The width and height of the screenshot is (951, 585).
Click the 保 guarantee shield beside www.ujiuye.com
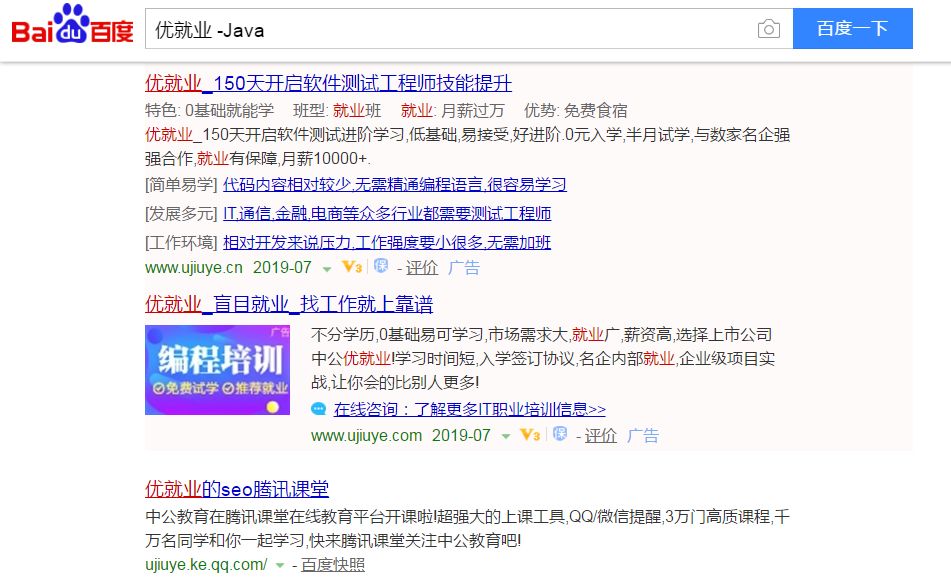[x=560, y=435]
